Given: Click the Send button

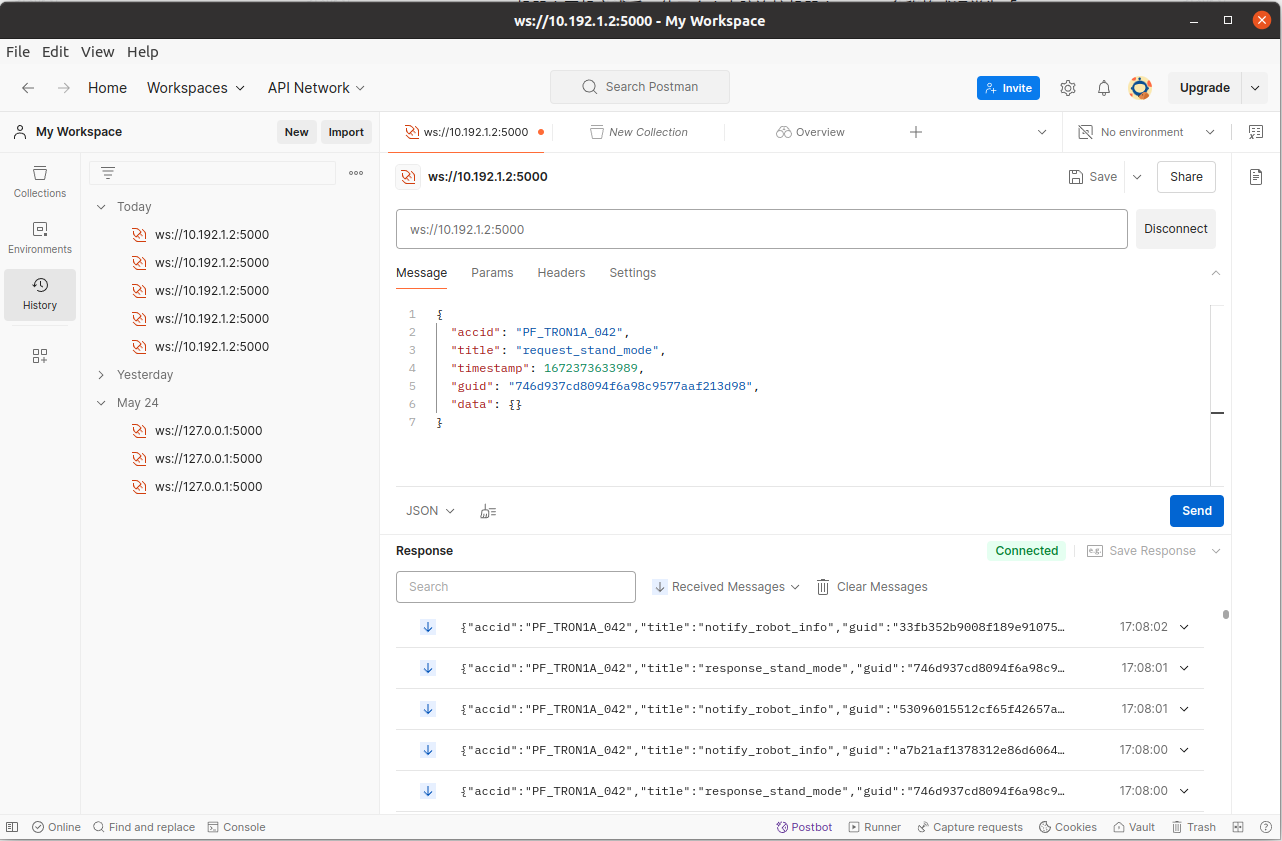Looking at the screenshot, I should [x=1197, y=511].
